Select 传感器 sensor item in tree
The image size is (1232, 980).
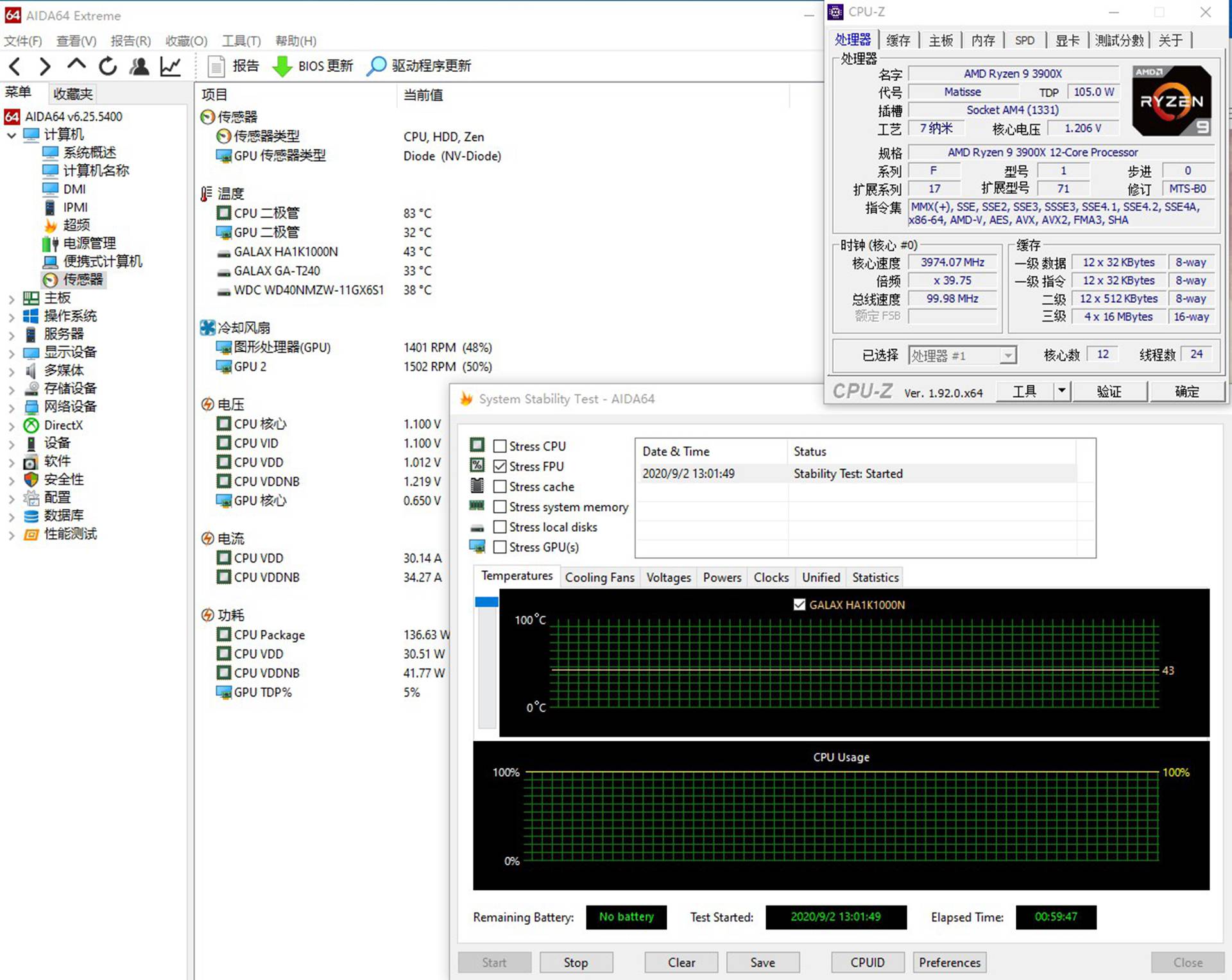(x=74, y=280)
